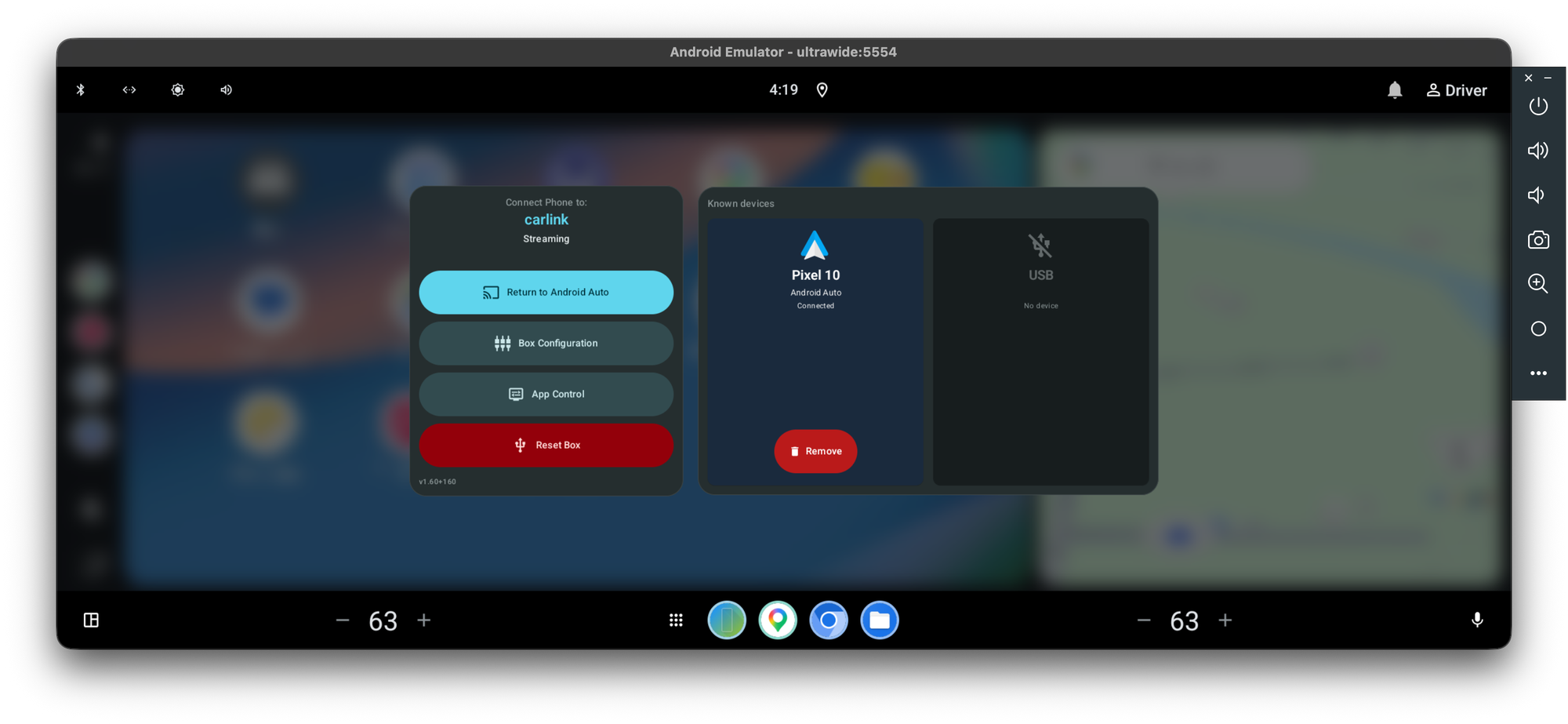Activate the voice assistant microphone
The image size is (1568, 724).
(1477, 620)
